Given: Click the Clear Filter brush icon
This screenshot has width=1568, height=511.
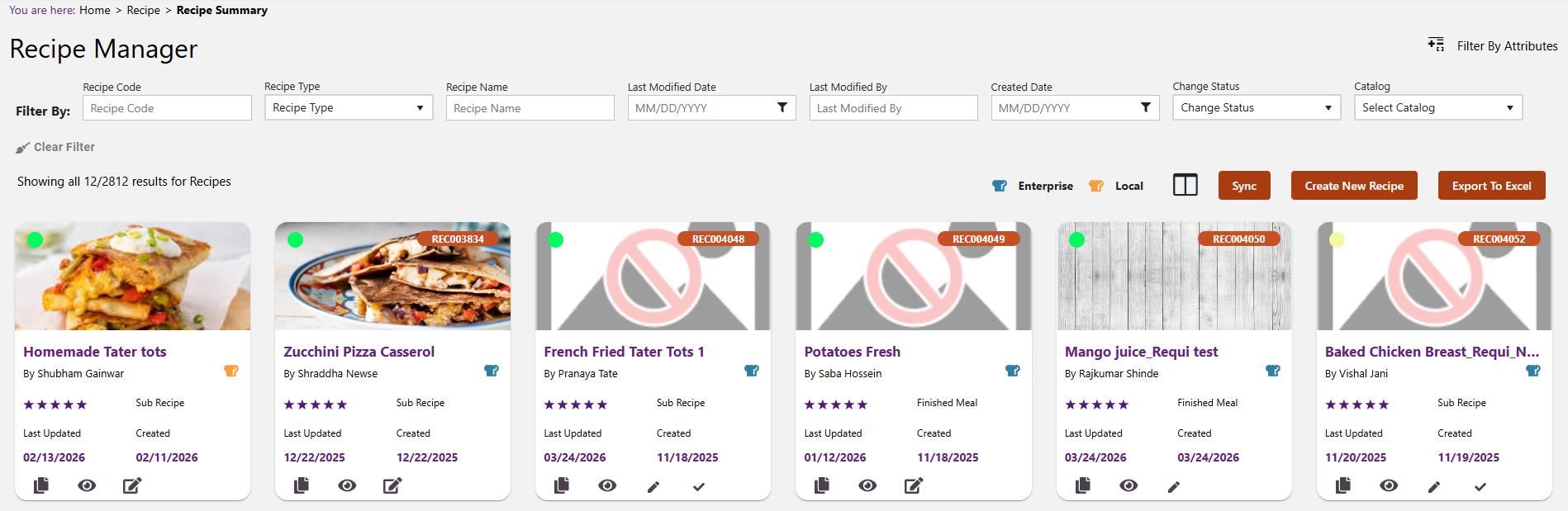Looking at the screenshot, I should 23,148.
